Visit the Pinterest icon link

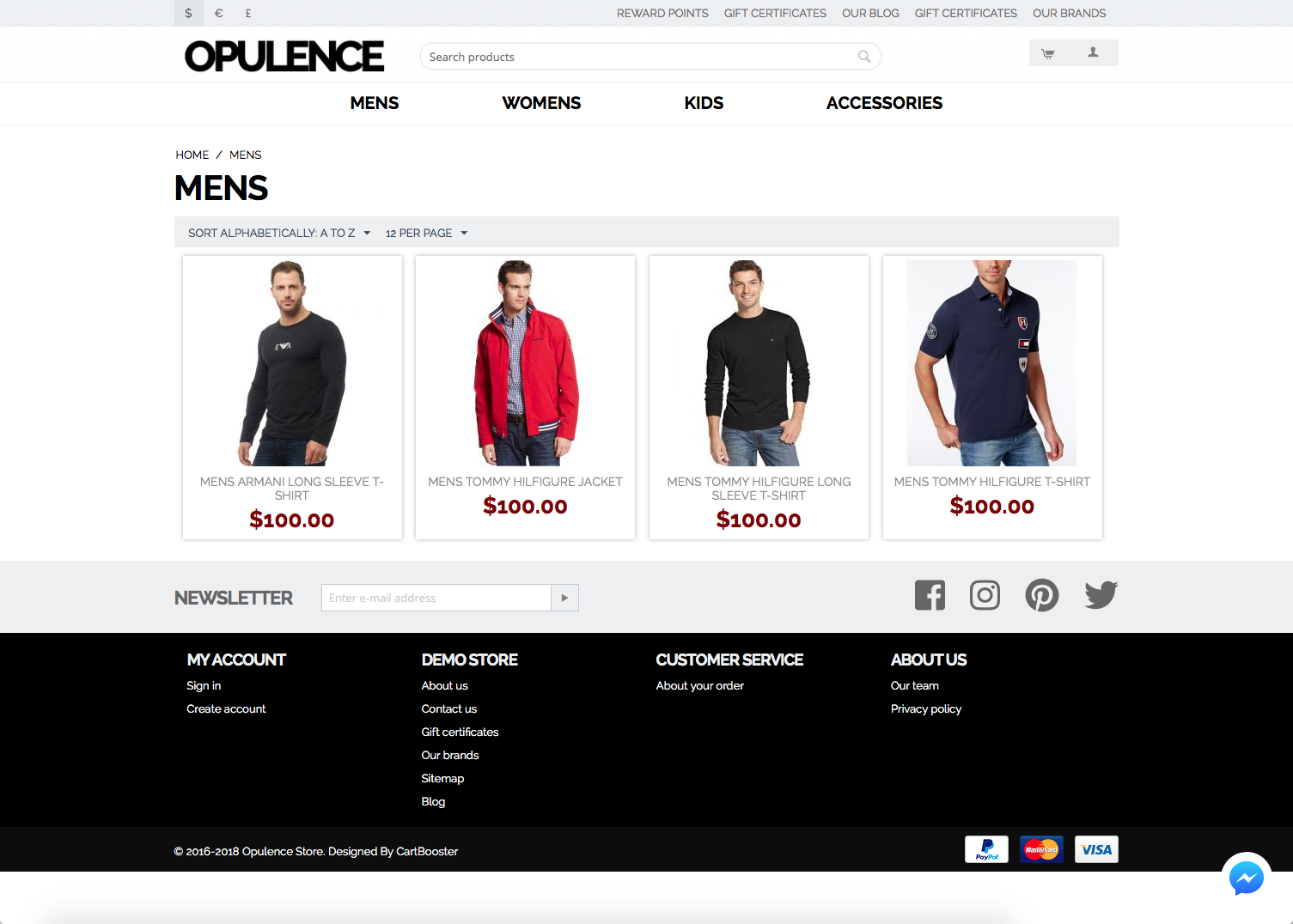pos(1041,595)
